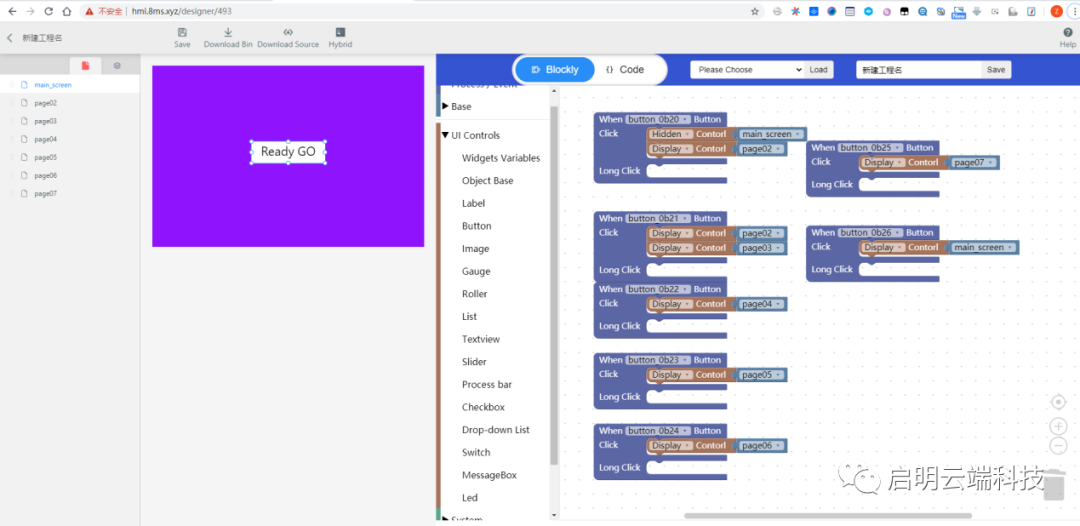The width and height of the screenshot is (1080, 526).
Task: Open Gauge toolbox category
Action: click(476, 272)
